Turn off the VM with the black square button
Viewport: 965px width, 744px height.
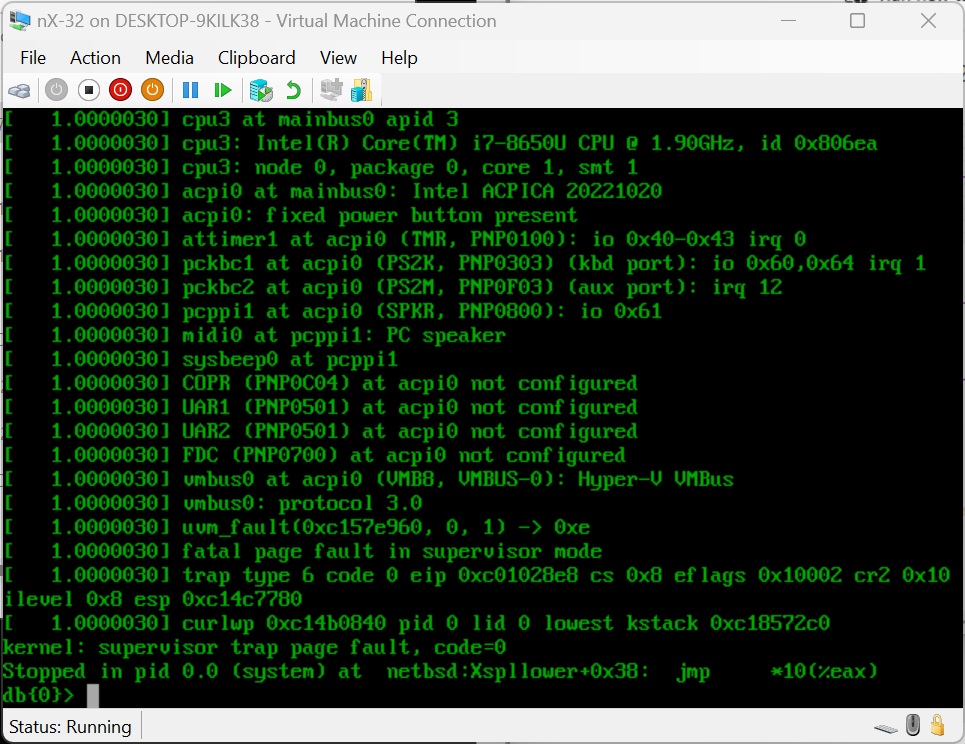[x=88, y=90]
